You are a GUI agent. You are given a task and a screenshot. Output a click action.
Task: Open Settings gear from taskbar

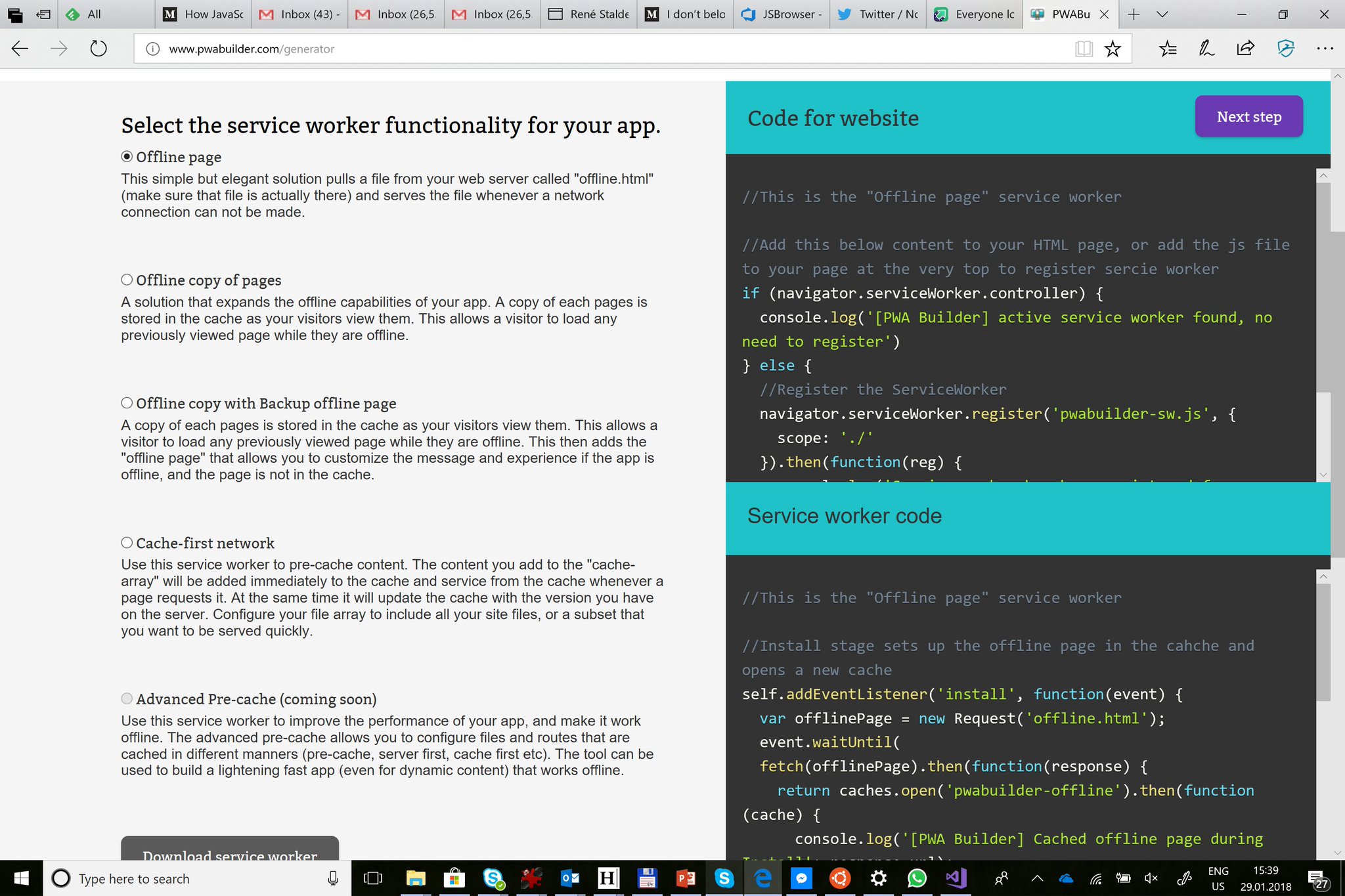click(x=879, y=878)
